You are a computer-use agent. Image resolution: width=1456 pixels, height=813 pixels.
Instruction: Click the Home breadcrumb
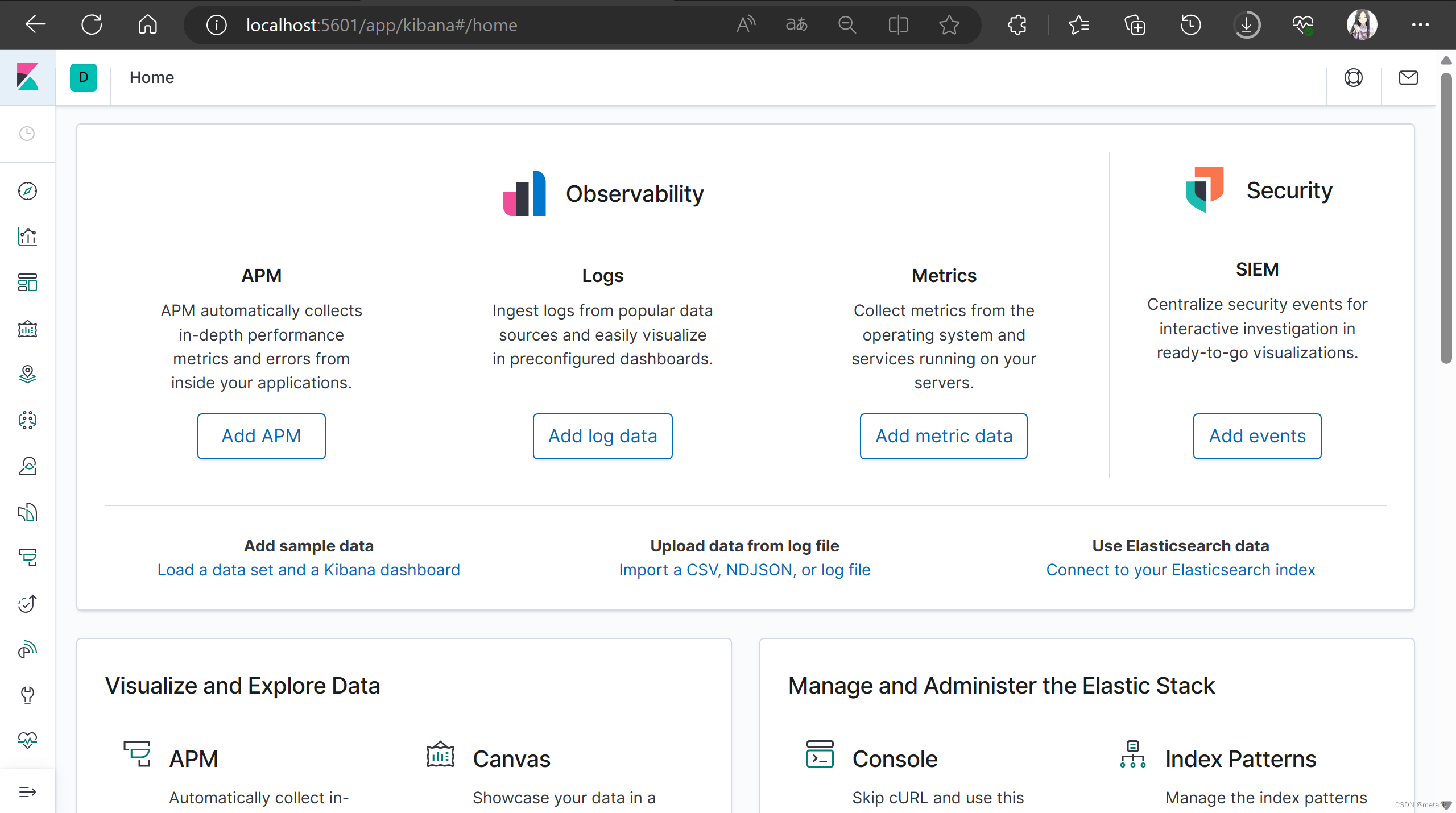152,77
